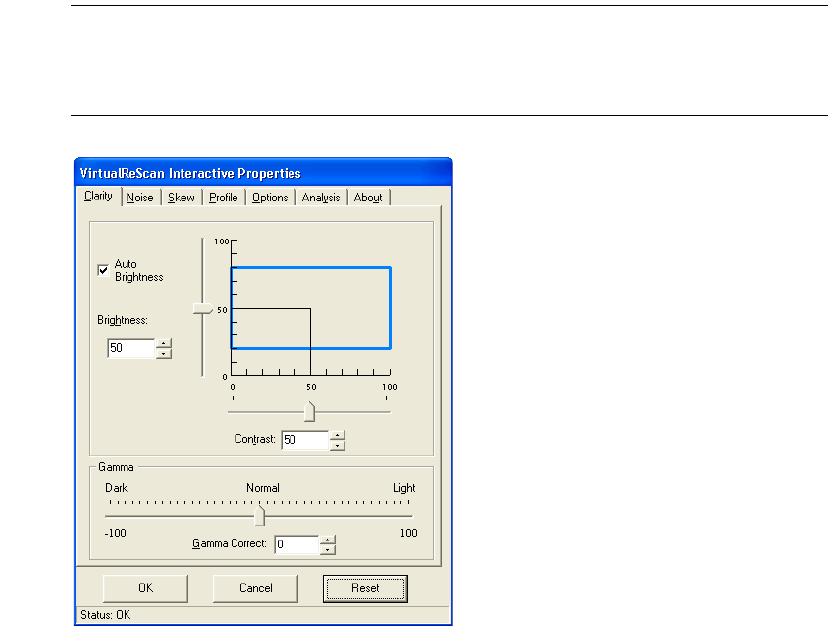The width and height of the screenshot is (828, 626).
Task: Increase Contrast with the up arrow
Action: (x=337, y=435)
